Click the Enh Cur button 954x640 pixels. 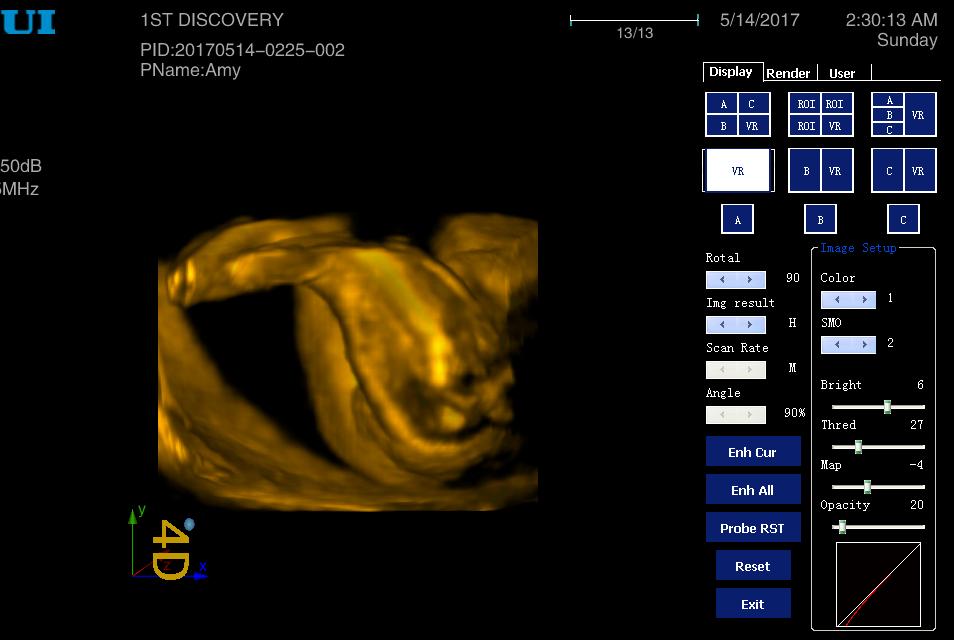pyautogui.click(x=752, y=452)
